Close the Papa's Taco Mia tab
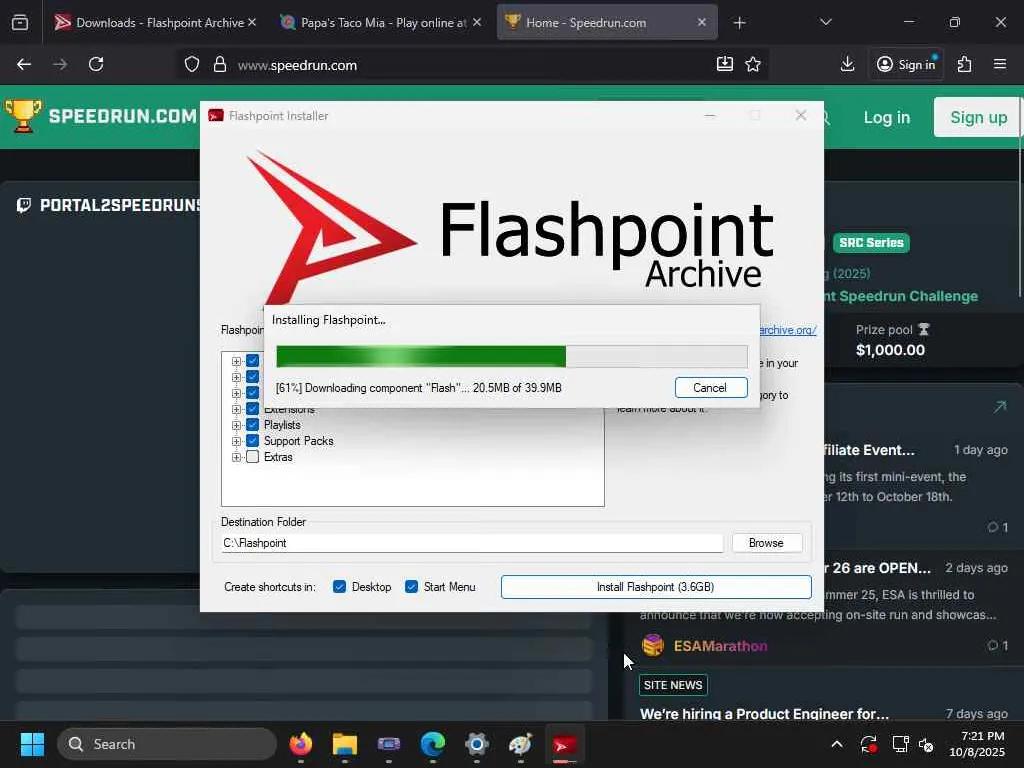 (x=477, y=22)
